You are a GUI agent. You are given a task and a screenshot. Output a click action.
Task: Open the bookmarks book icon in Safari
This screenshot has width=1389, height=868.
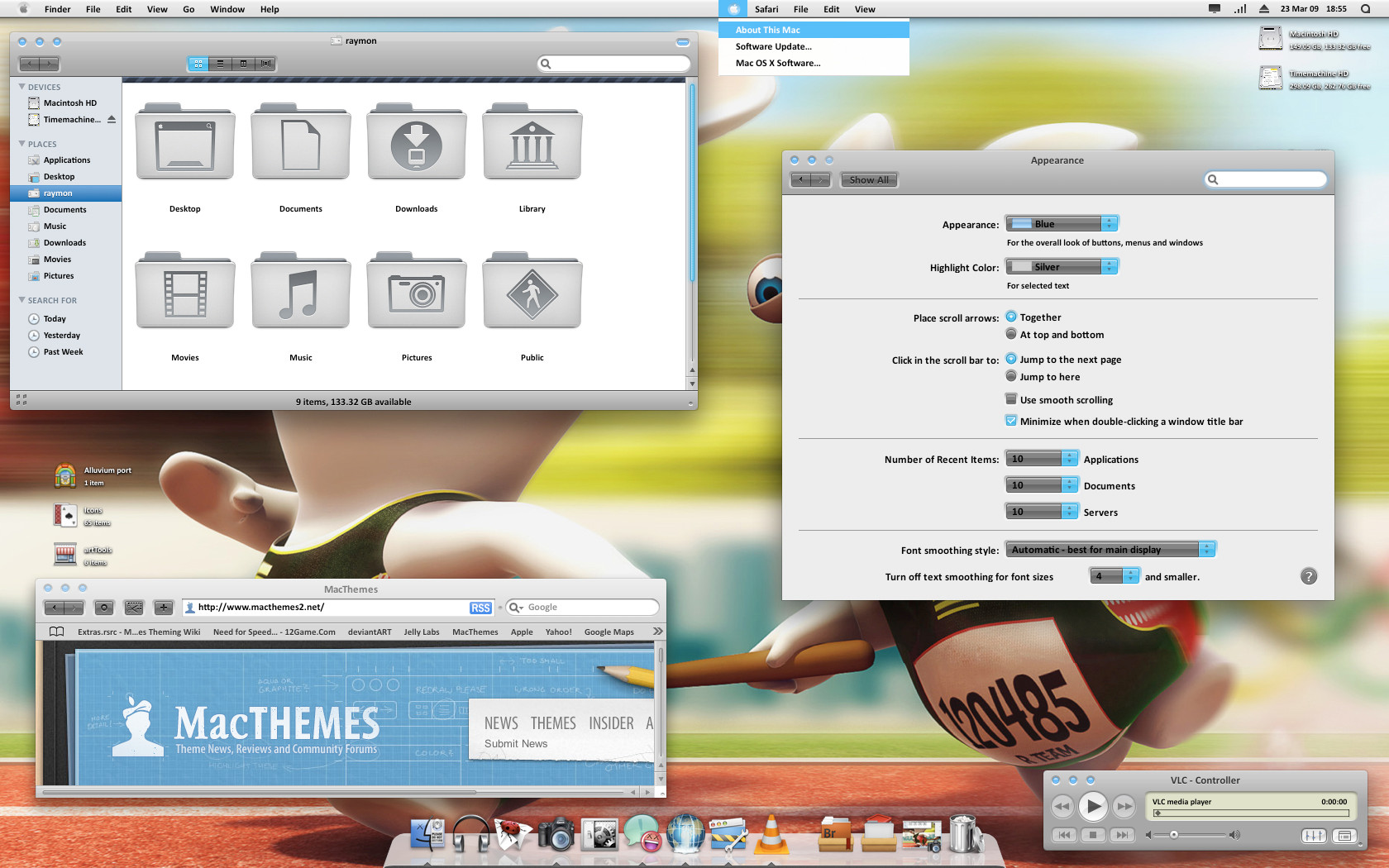(56, 632)
